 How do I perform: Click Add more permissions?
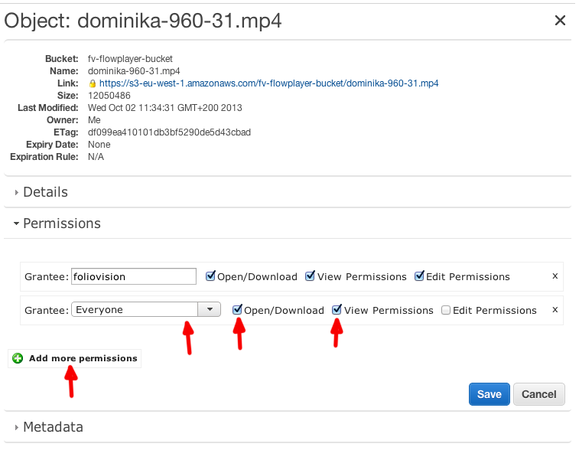pyautogui.click(x=75, y=358)
